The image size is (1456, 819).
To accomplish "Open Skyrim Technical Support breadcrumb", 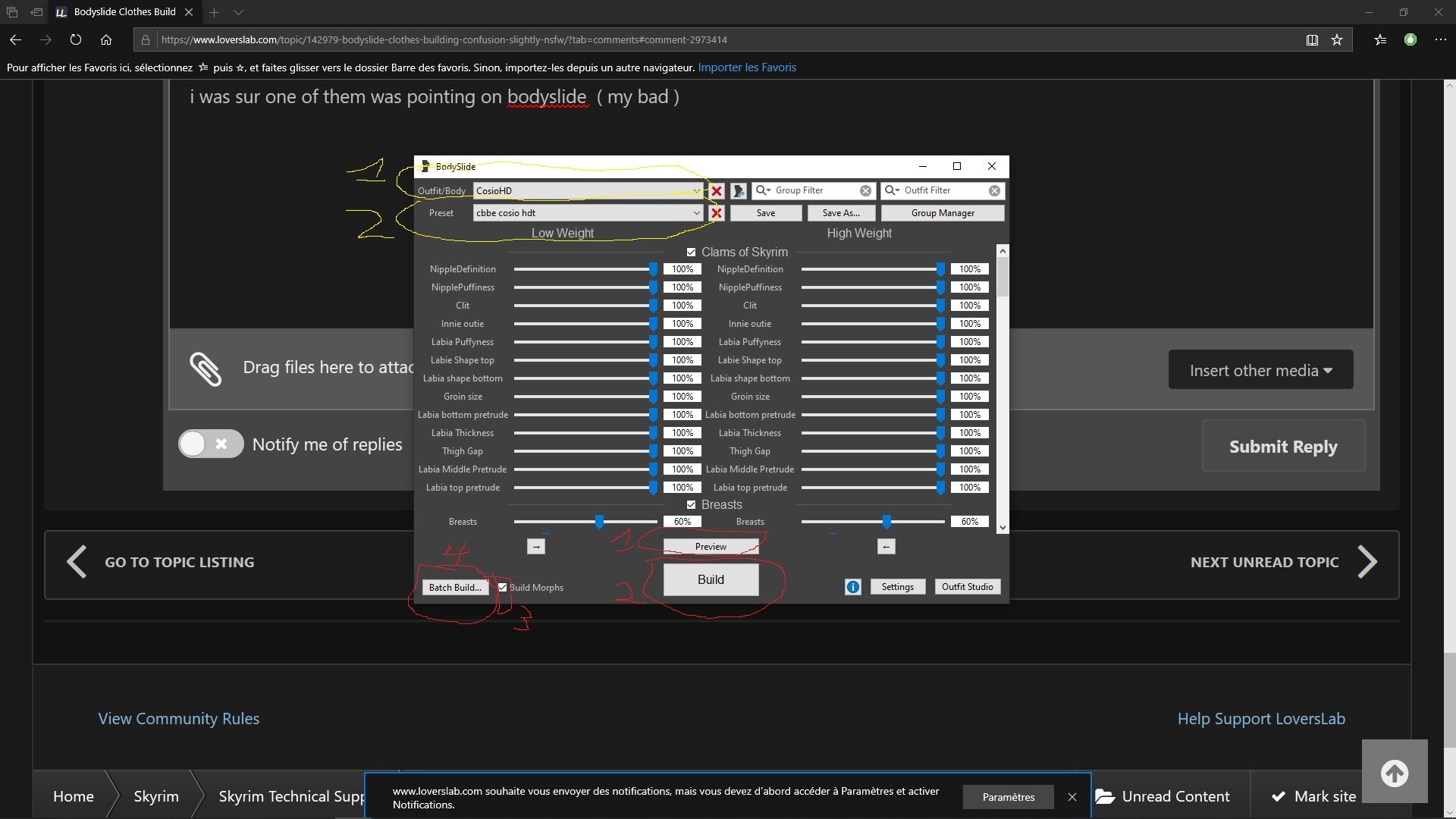I will [291, 796].
